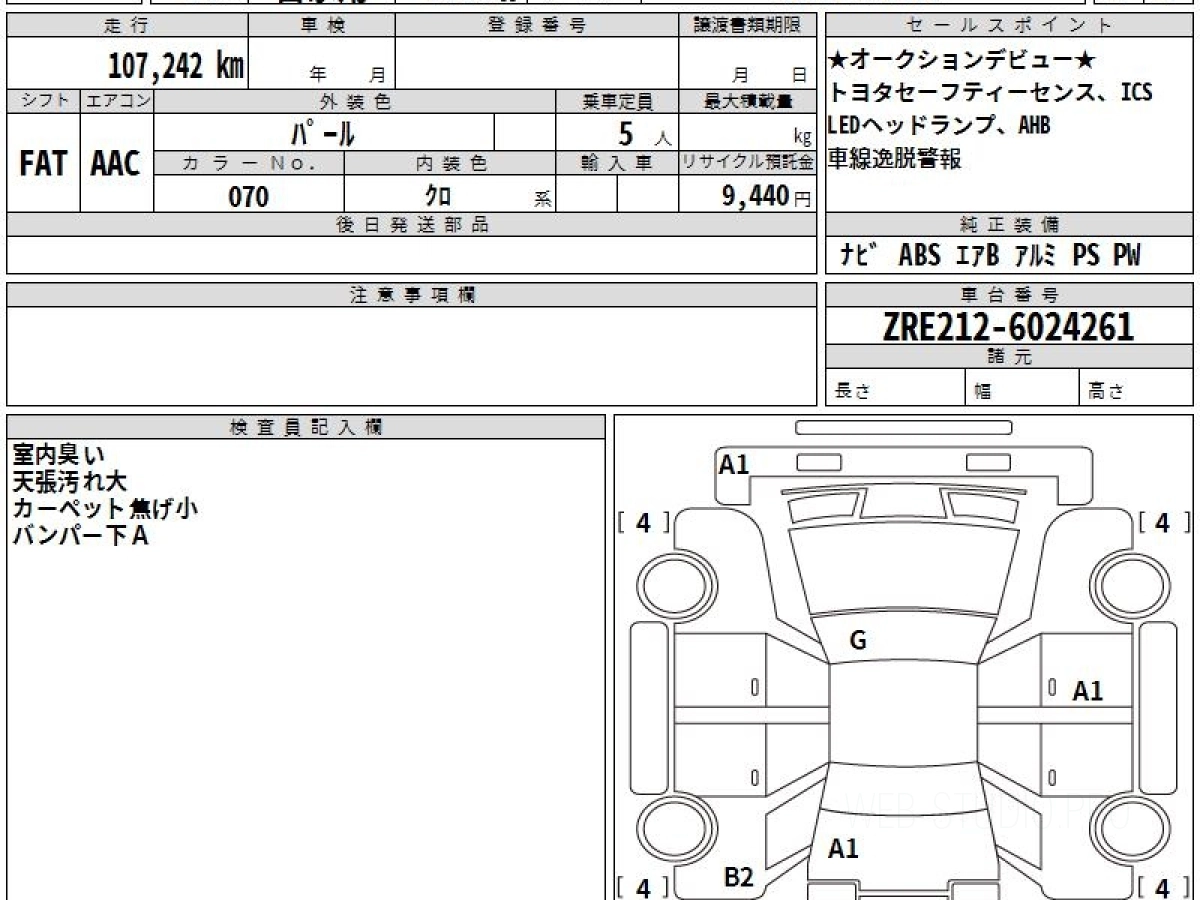
Task: Select the ABS equipment entry
Action: pos(919,256)
